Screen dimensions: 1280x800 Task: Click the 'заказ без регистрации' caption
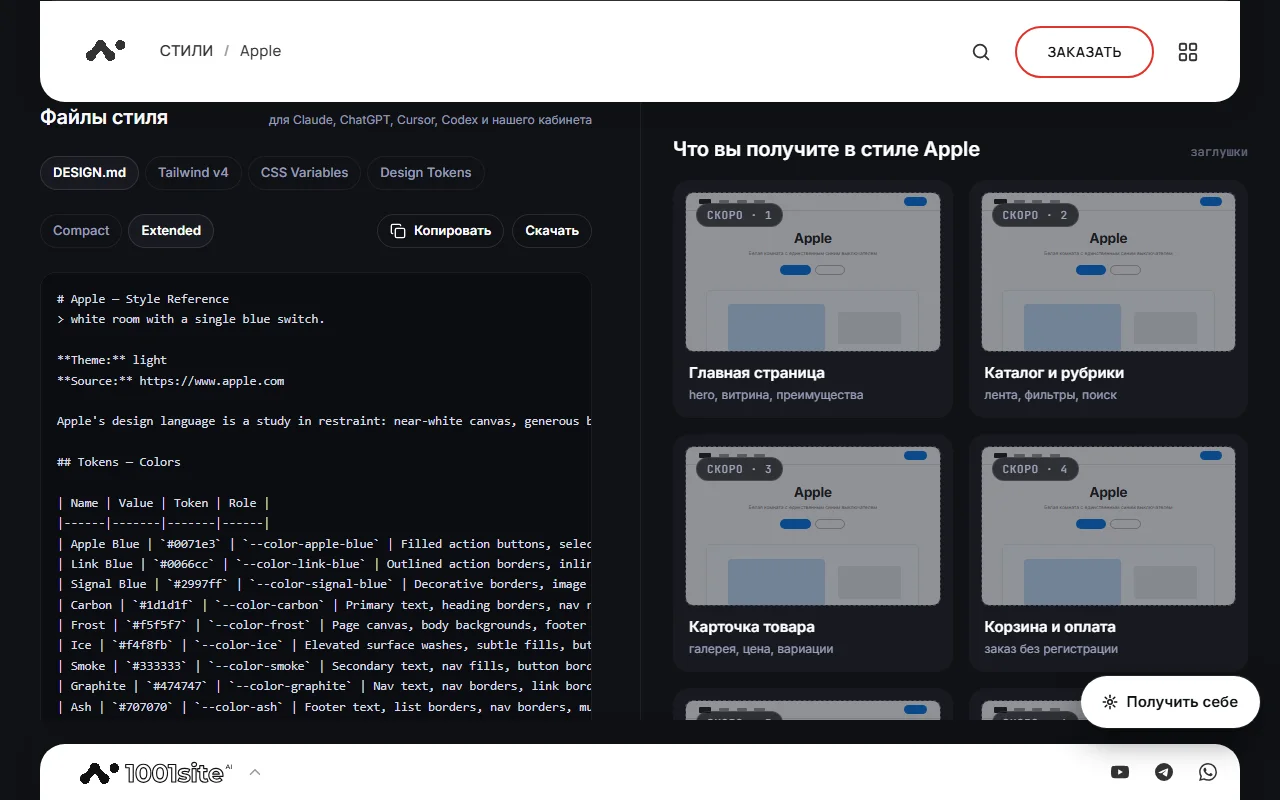pyautogui.click(x=1051, y=649)
